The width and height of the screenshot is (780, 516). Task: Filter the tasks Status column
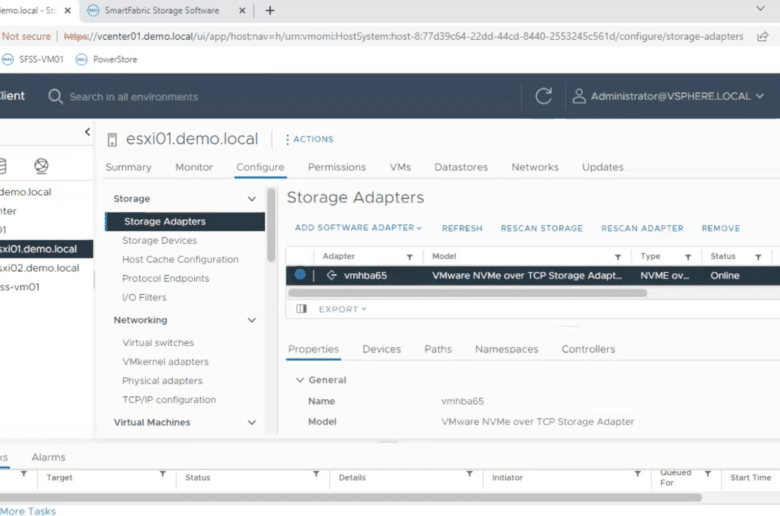click(x=316, y=474)
